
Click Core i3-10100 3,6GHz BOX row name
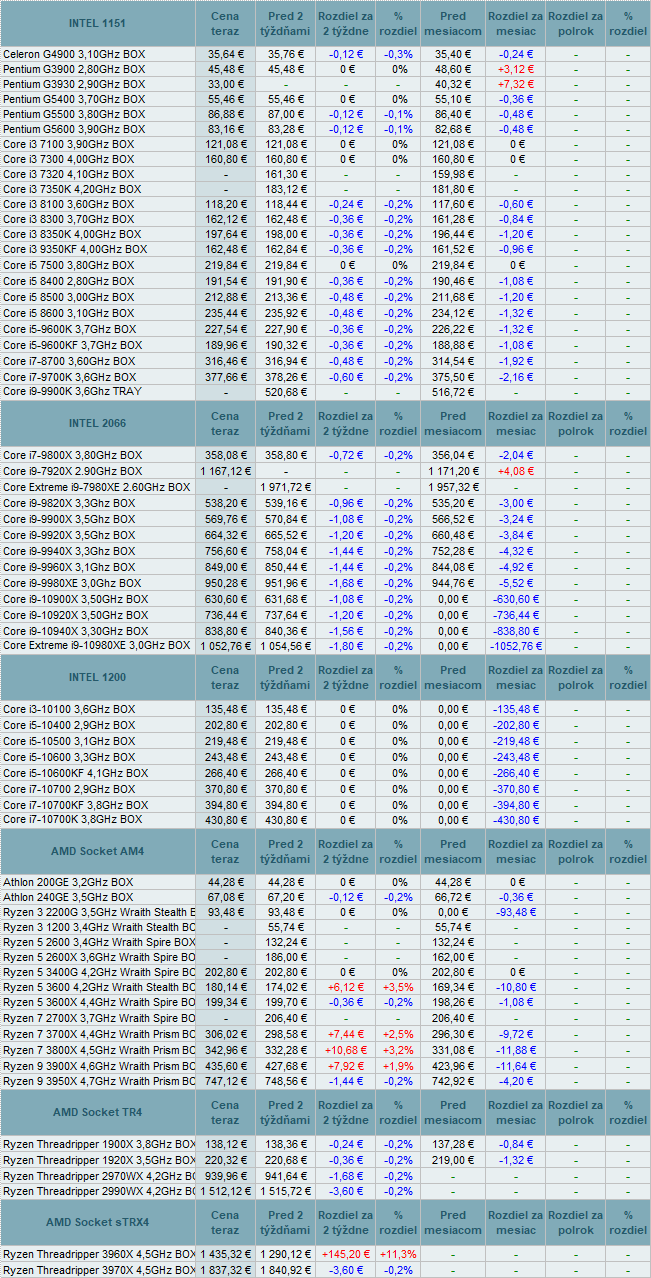(69, 709)
